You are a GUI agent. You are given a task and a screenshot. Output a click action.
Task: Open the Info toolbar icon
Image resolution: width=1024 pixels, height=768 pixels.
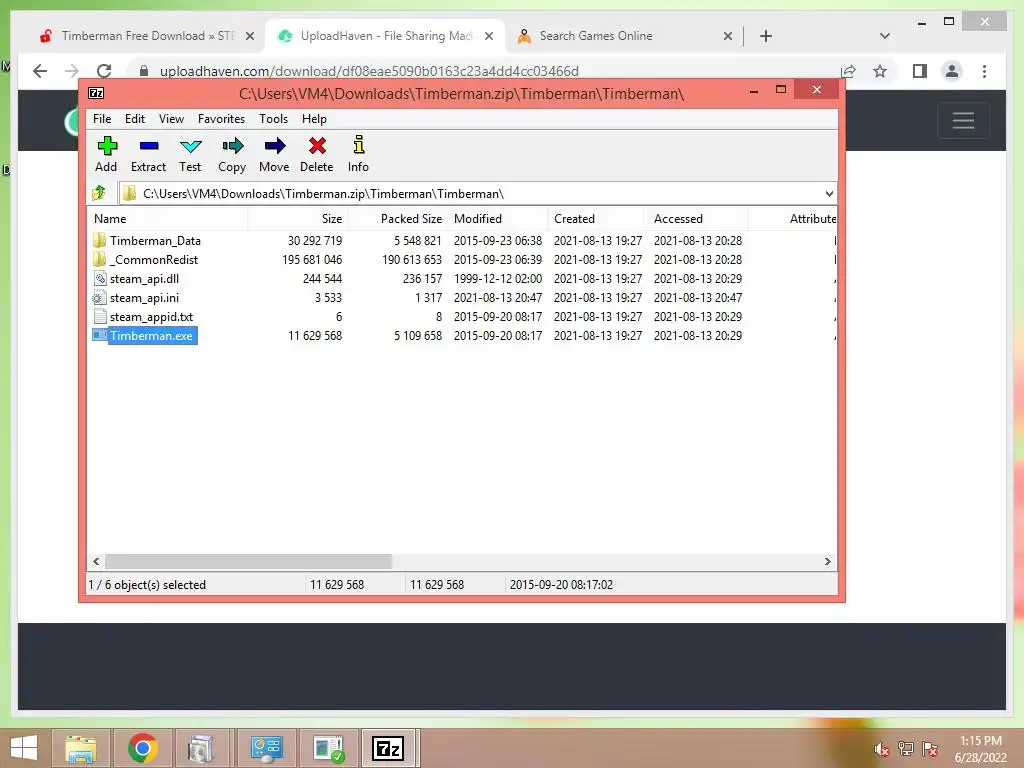tap(359, 145)
